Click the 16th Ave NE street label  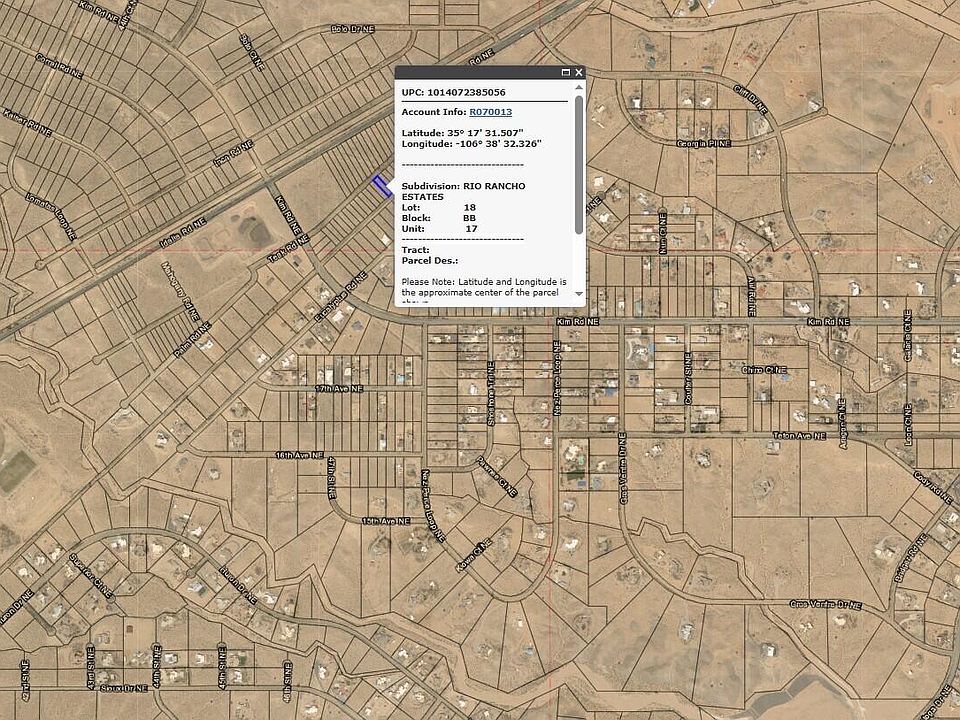[x=299, y=456]
